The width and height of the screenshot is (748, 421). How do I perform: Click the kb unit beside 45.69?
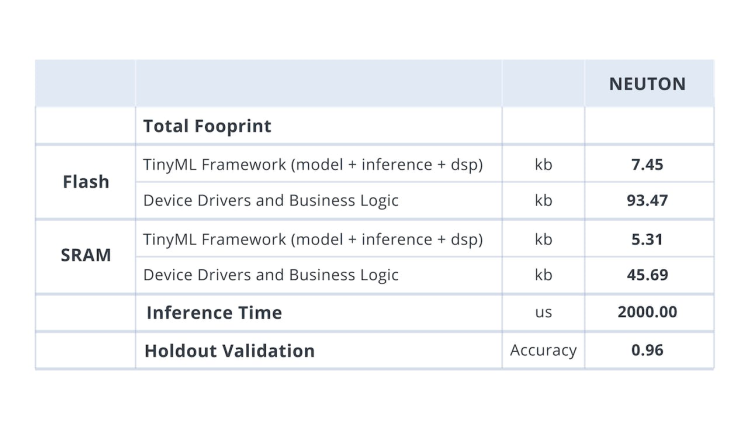[543, 274]
